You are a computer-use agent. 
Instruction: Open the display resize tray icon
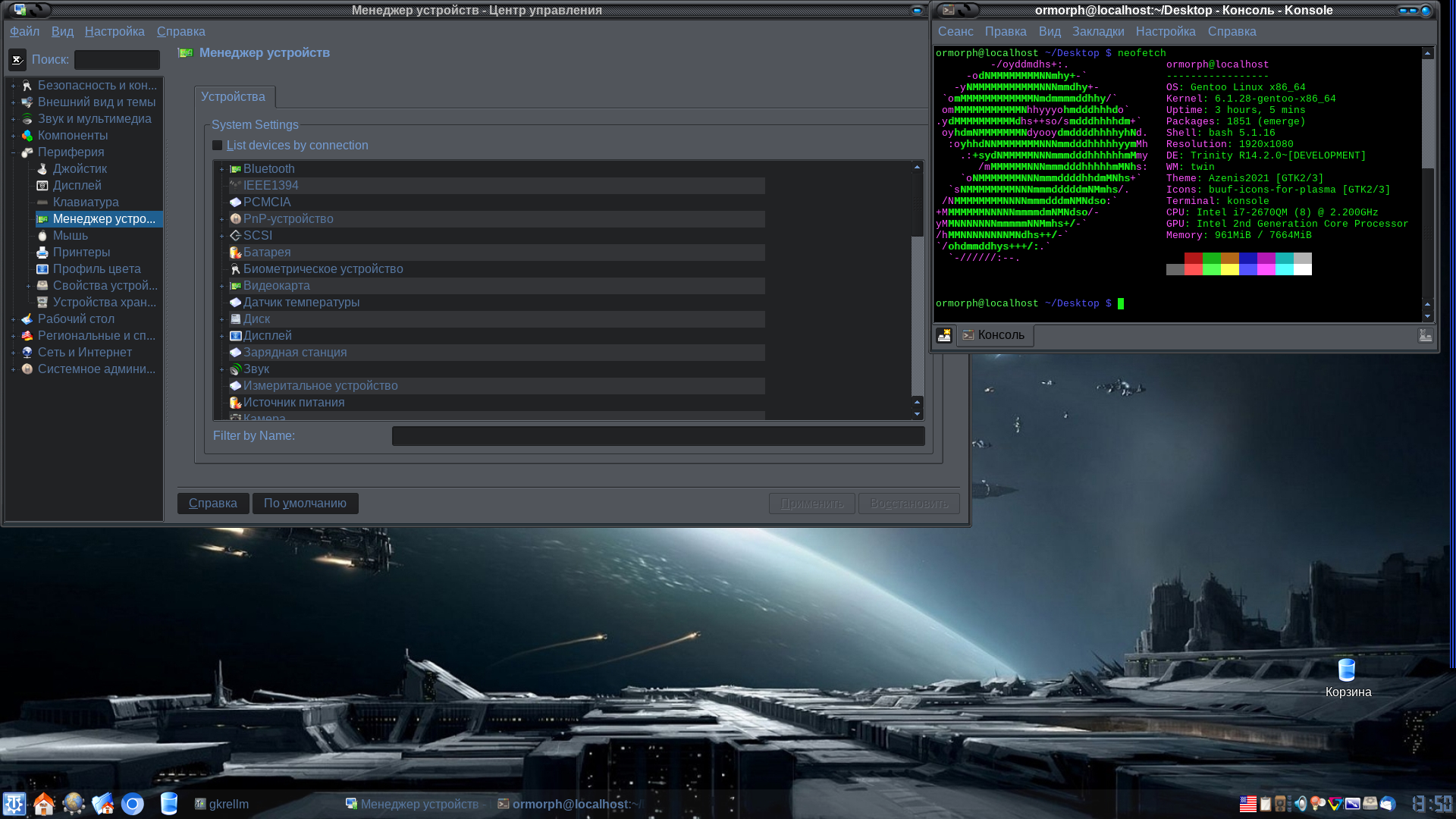1353,804
